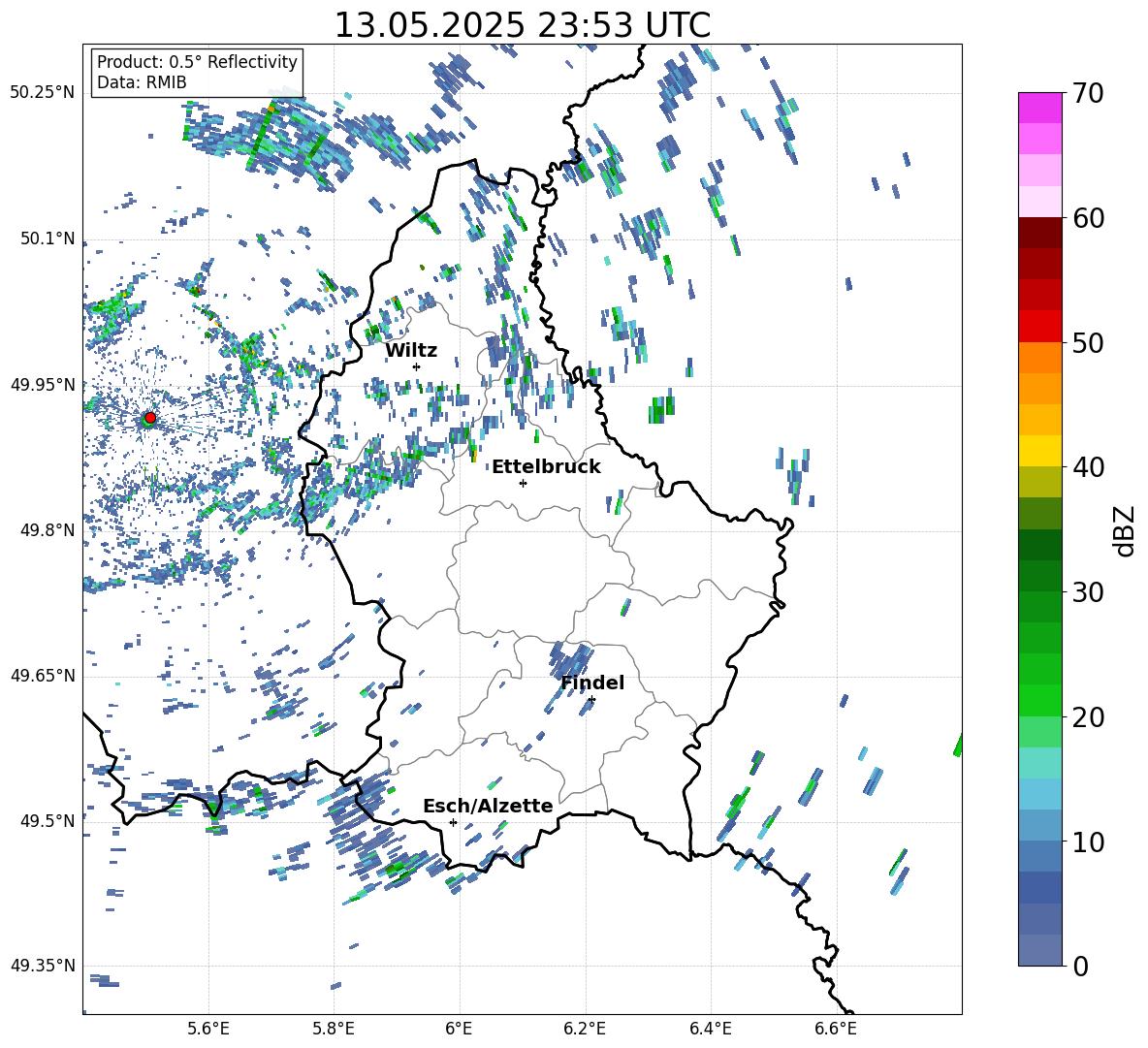Click the 6.2°E longitude label
The image size is (1148, 1048).
click(x=585, y=1029)
